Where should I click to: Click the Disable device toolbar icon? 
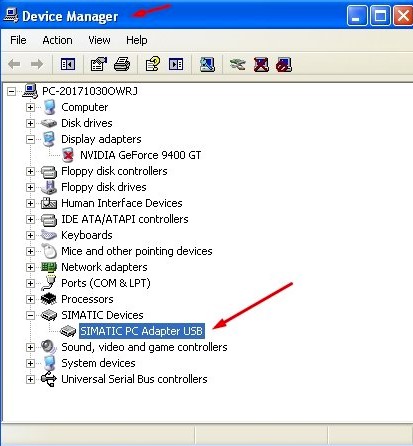[x=284, y=64]
